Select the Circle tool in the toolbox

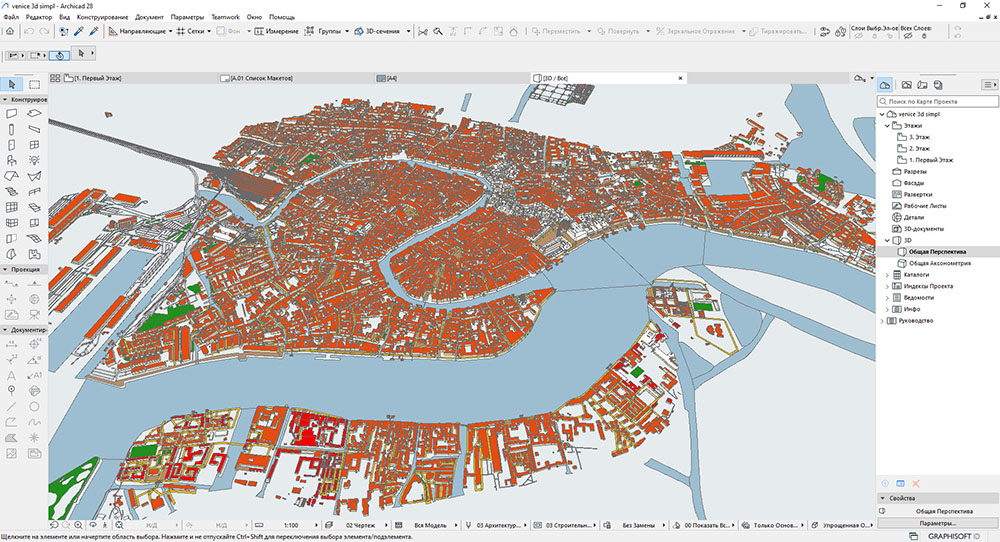[34, 406]
